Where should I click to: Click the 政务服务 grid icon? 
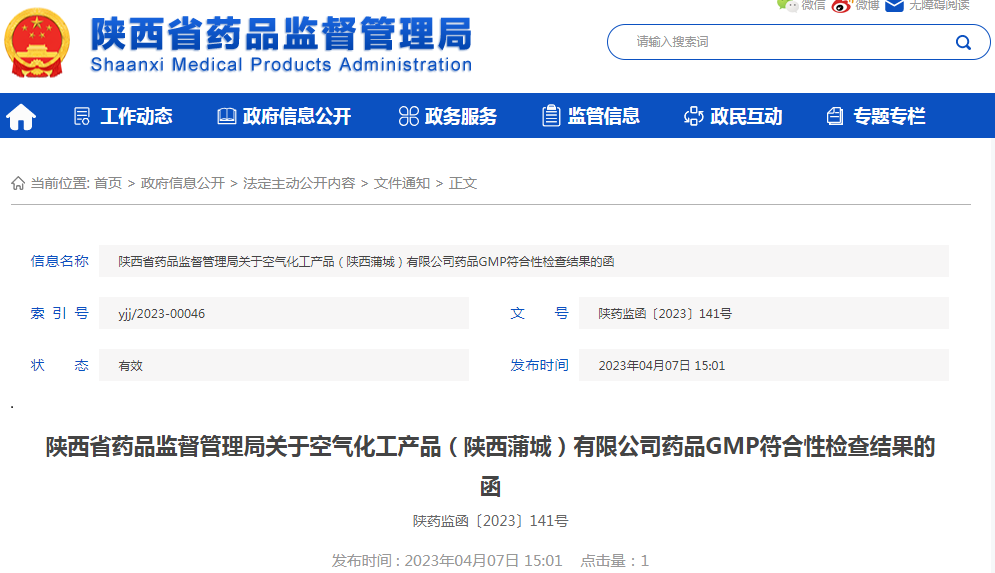click(x=409, y=116)
